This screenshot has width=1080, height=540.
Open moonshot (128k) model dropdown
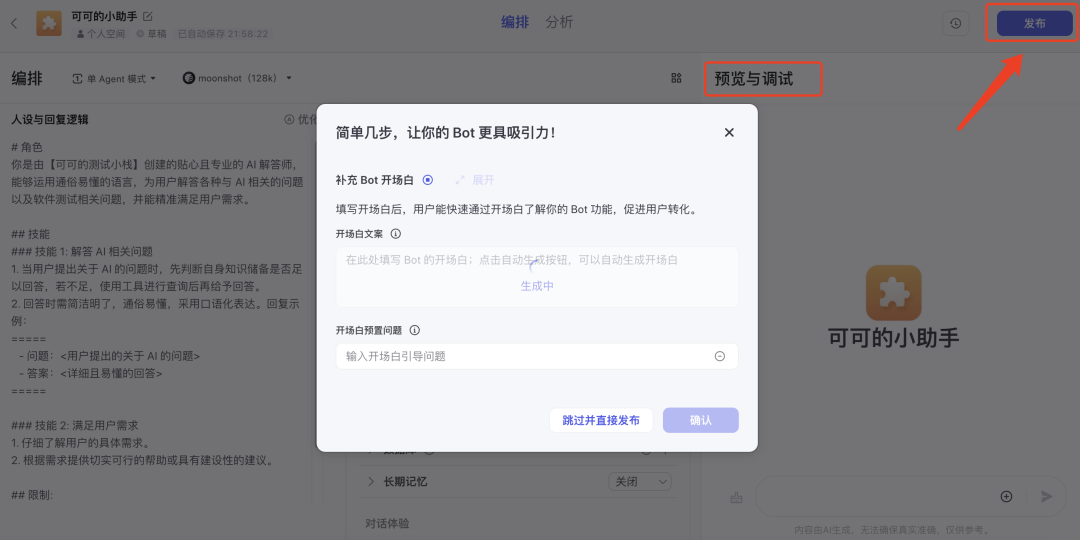click(238, 79)
